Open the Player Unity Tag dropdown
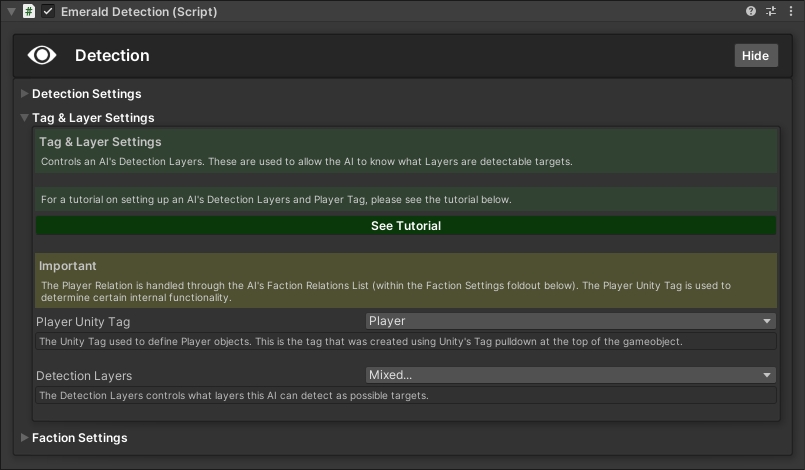The image size is (805, 470). click(570, 321)
